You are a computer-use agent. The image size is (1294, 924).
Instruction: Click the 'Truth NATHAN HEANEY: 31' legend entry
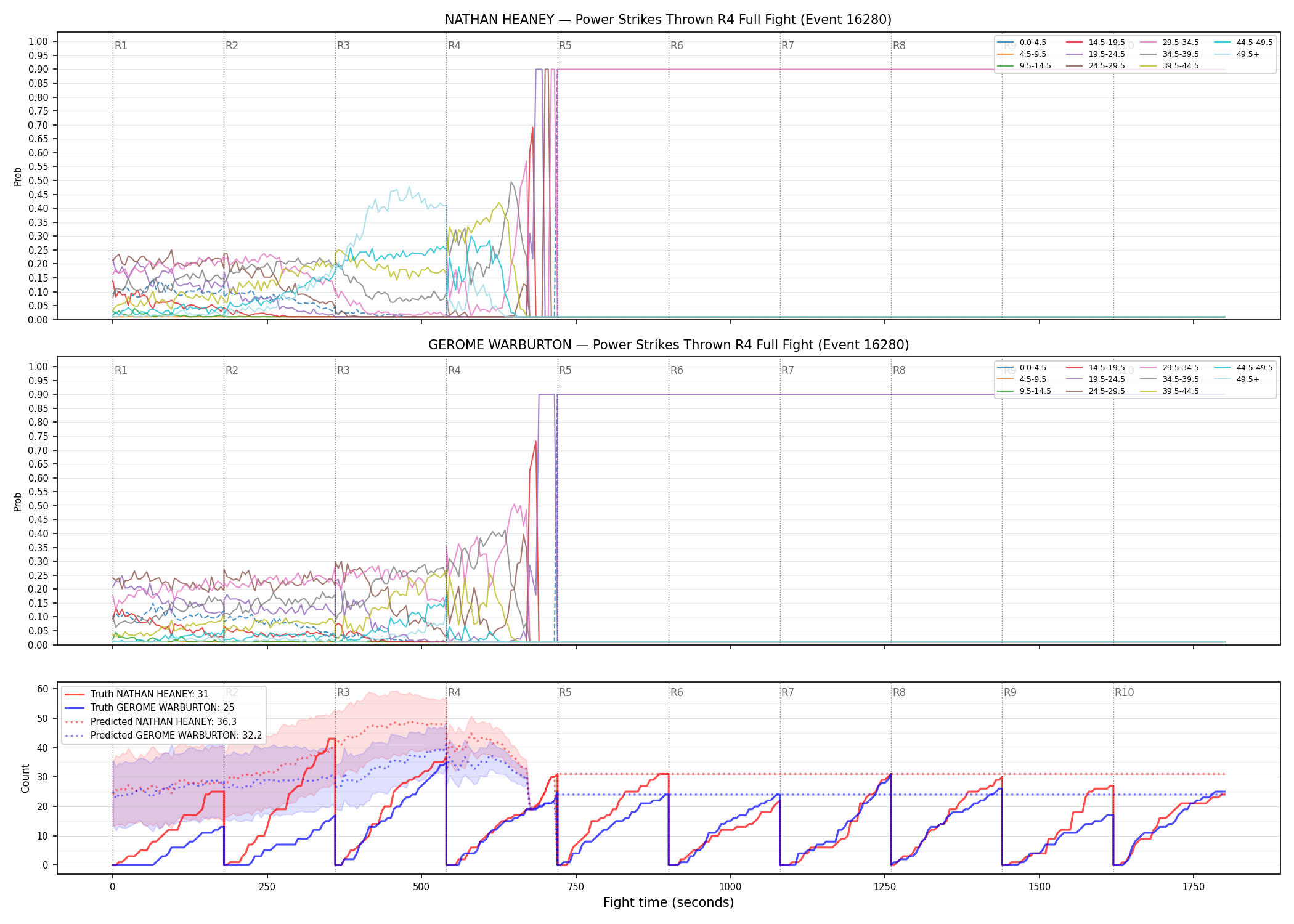pos(137,694)
